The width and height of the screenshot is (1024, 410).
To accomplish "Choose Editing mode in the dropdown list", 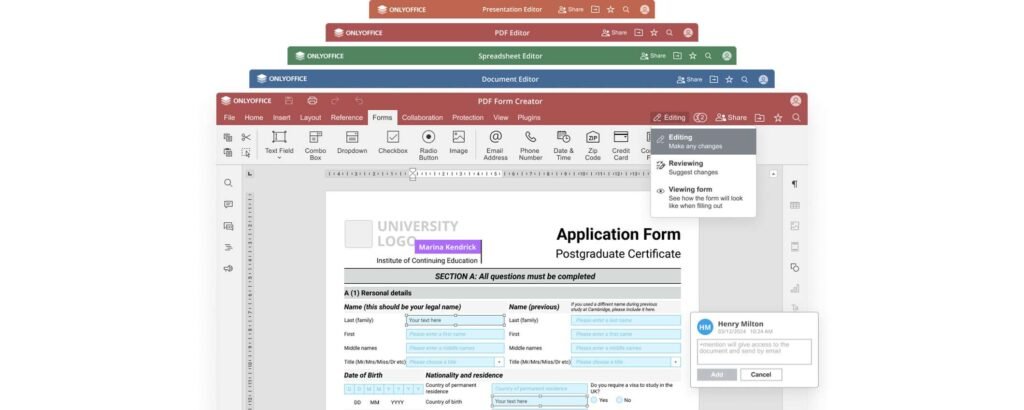I will click(x=703, y=142).
